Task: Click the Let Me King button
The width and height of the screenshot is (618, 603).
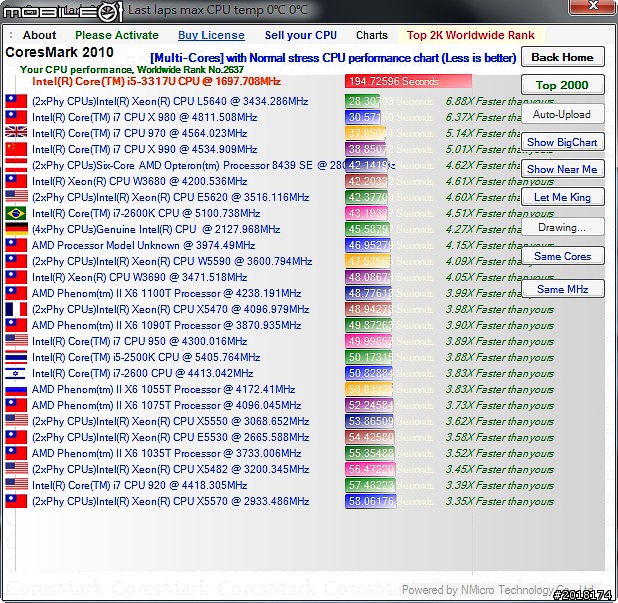Action: 562,197
